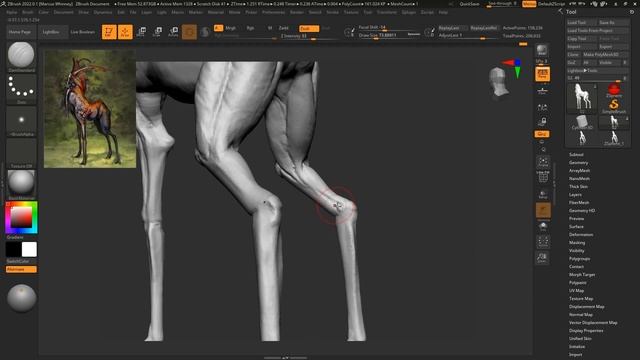The height and width of the screenshot is (360, 640).
Task: Expand the Geometry section
Action: coord(579,163)
